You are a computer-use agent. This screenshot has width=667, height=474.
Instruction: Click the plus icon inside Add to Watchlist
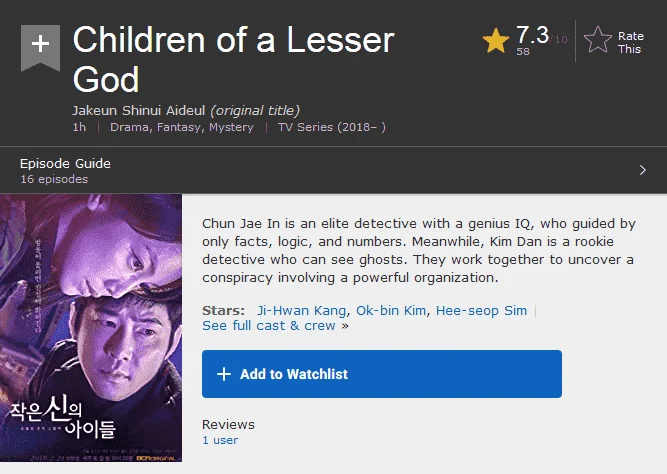point(224,374)
